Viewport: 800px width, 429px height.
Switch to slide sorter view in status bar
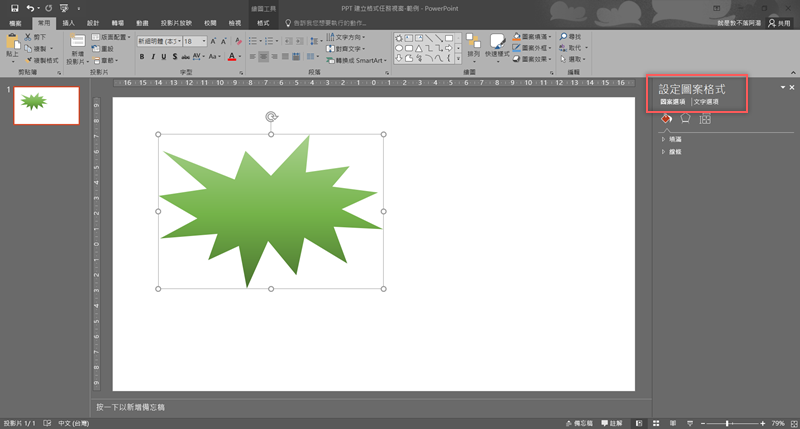pyautogui.click(x=656, y=423)
